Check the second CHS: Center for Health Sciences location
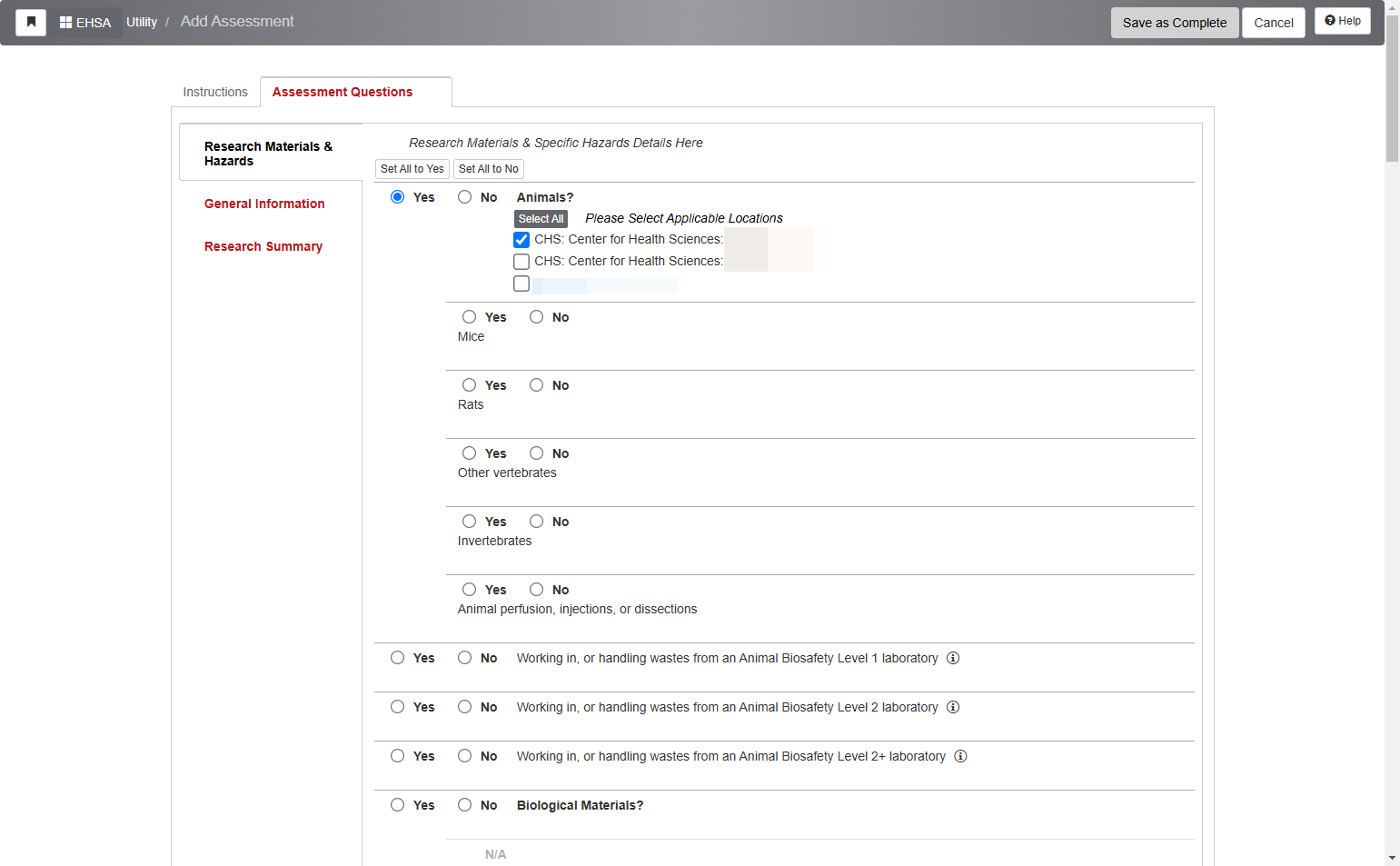Viewport: 1400px width, 866px height. click(x=521, y=262)
